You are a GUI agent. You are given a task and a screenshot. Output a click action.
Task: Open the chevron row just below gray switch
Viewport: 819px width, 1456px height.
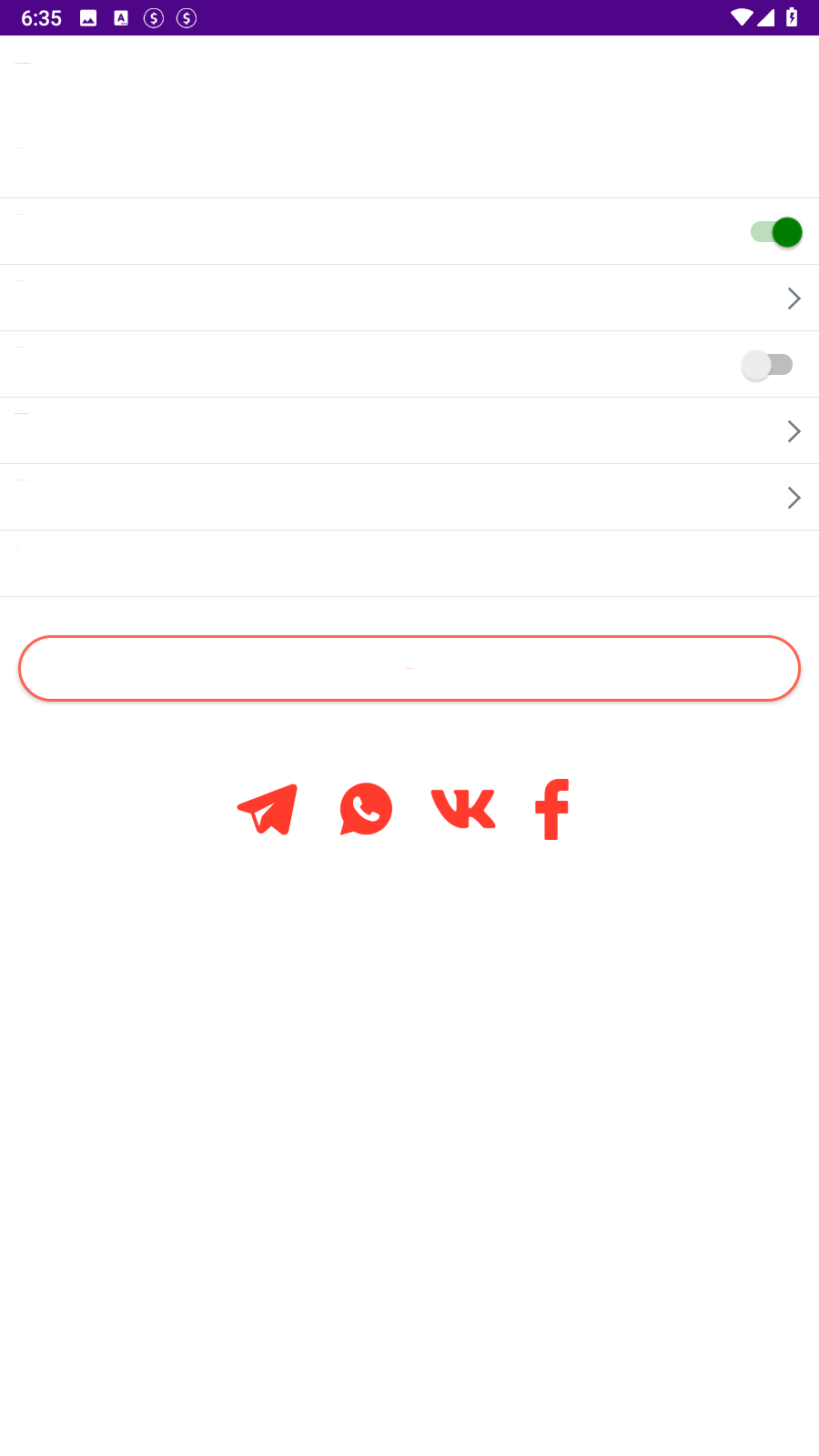click(x=409, y=430)
